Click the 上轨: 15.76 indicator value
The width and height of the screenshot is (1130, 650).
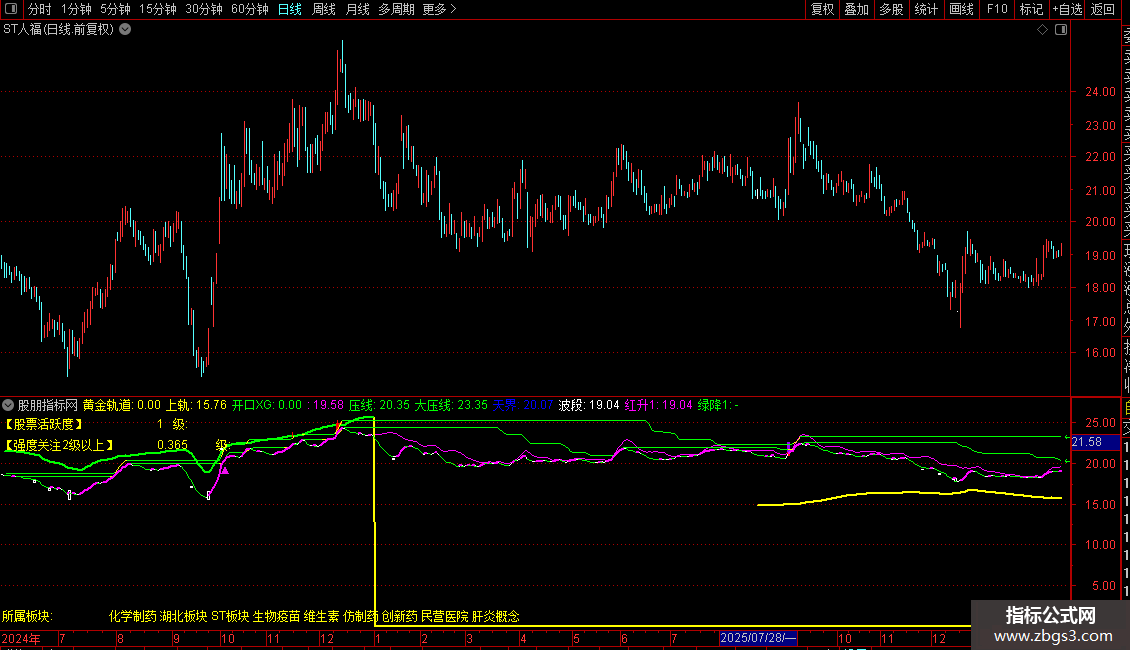pyautogui.click(x=197, y=405)
